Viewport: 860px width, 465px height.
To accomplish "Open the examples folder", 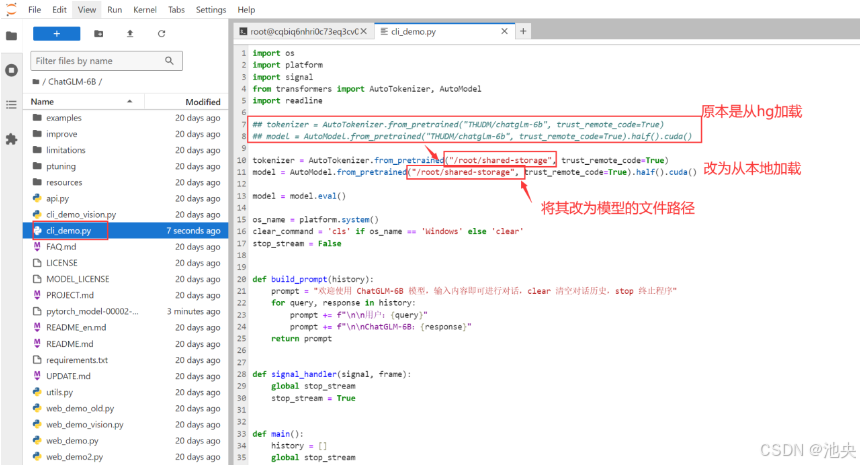I will point(126,118).
